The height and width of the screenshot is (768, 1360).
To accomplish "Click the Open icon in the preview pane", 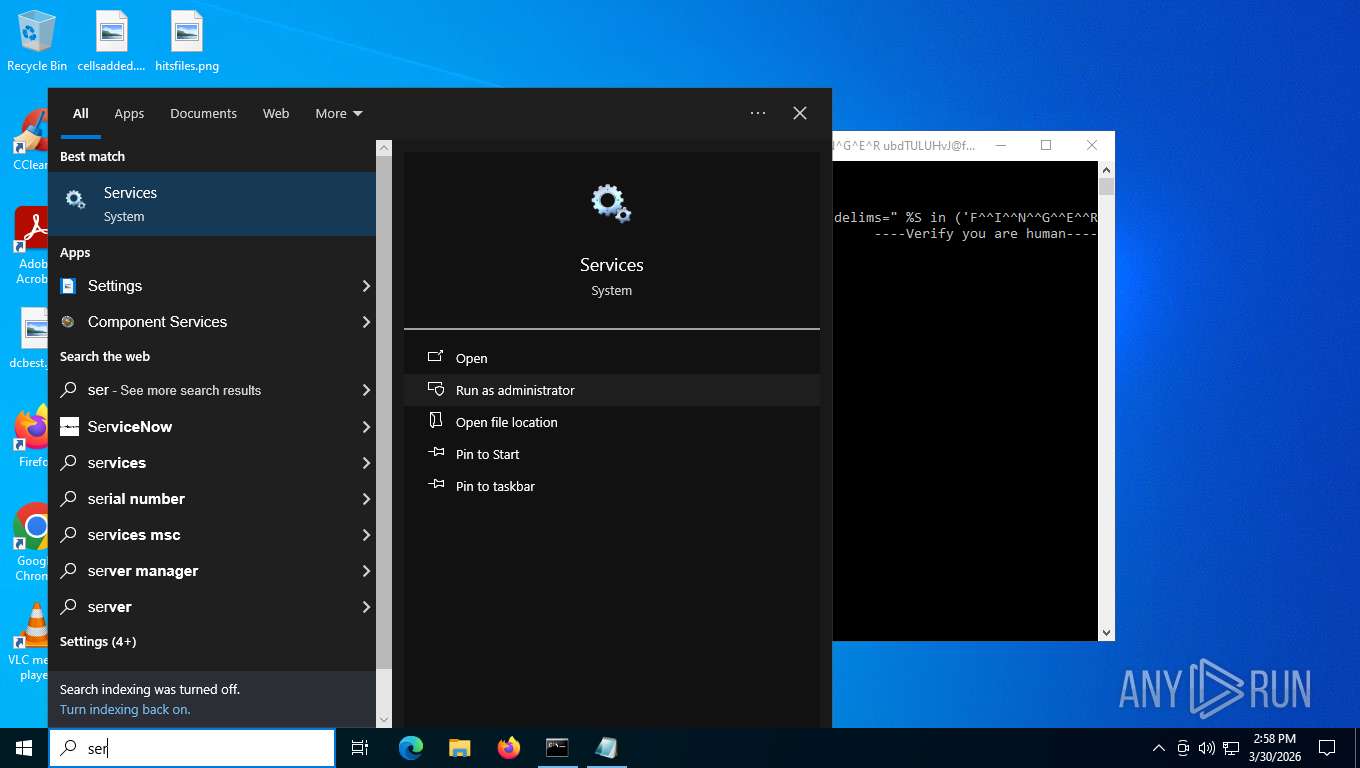I will click(435, 357).
